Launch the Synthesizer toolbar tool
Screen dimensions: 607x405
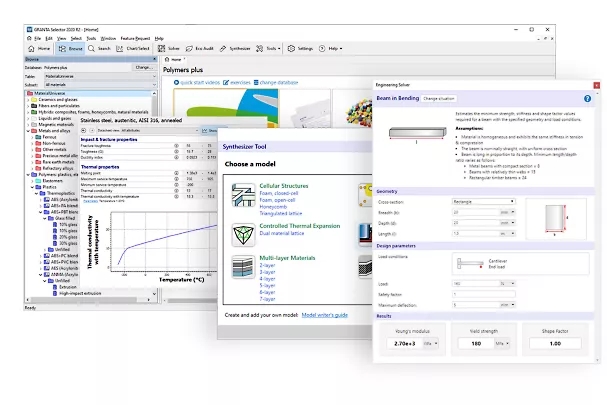(x=235, y=48)
